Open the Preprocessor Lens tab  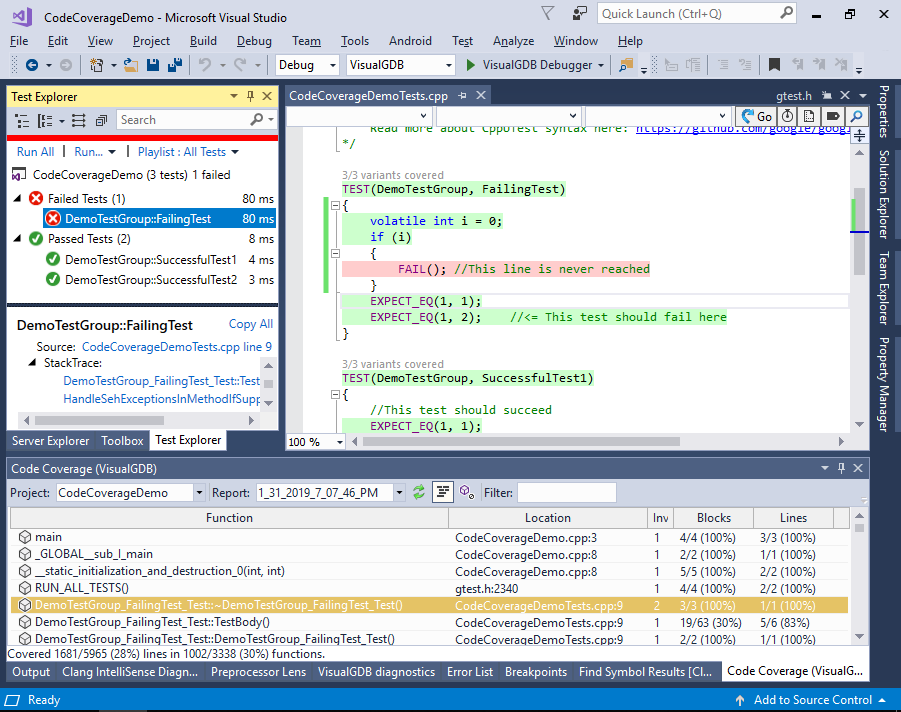[258, 672]
